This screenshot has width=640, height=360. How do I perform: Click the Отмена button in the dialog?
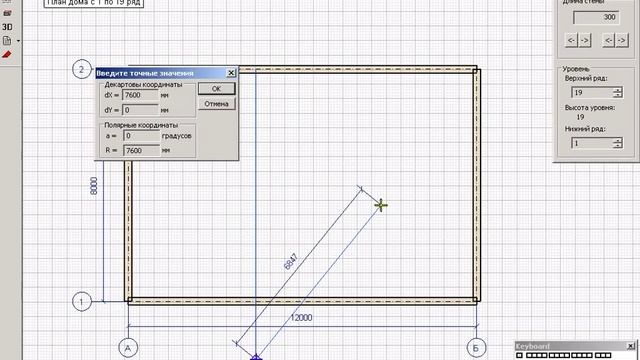tap(216, 104)
